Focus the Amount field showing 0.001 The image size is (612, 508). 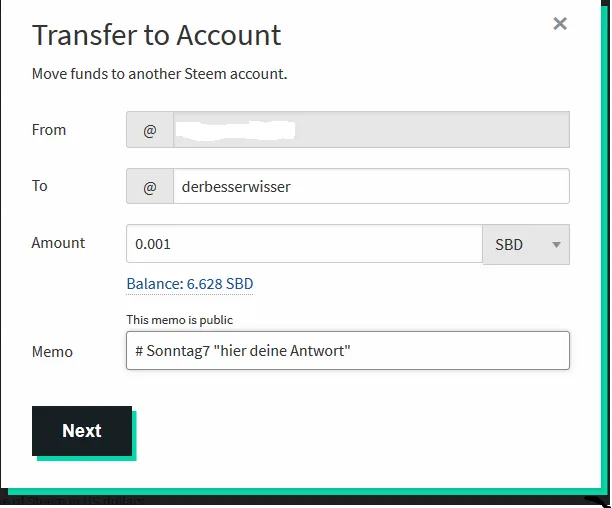click(304, 244)
